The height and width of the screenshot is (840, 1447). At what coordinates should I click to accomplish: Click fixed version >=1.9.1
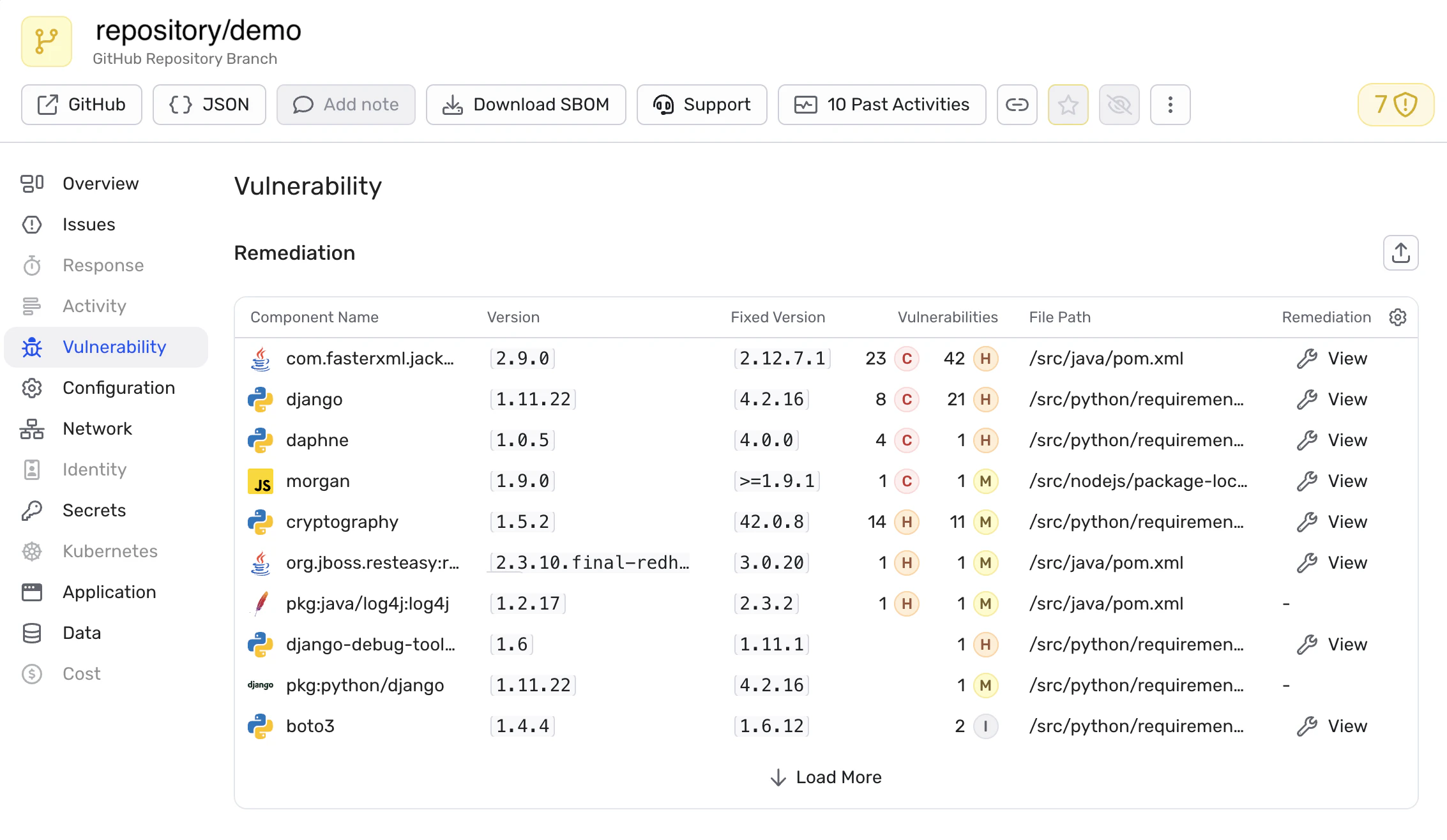pos(777,481)
